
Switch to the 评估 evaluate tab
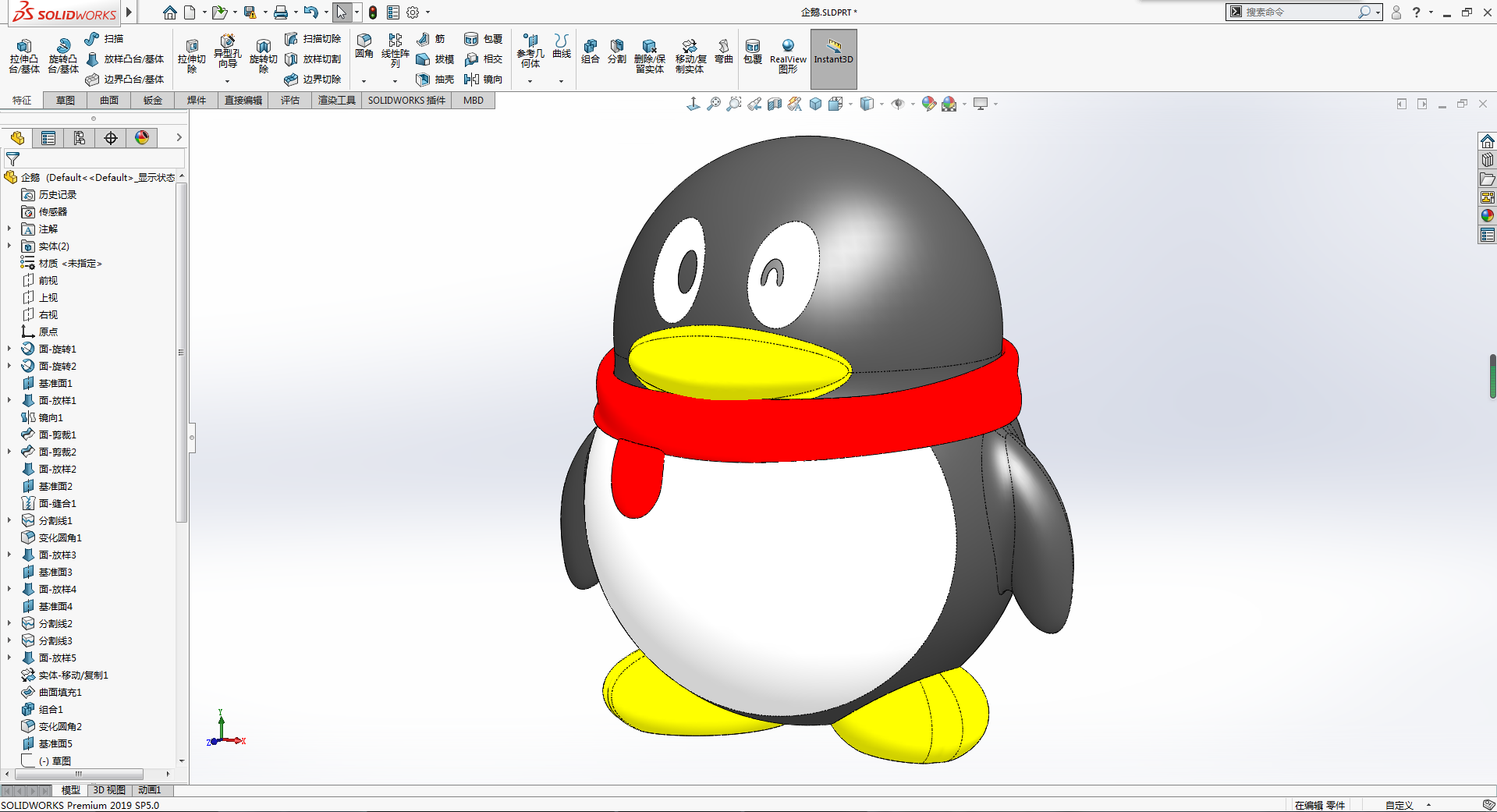pyautogui.click(x=290, y=101)
